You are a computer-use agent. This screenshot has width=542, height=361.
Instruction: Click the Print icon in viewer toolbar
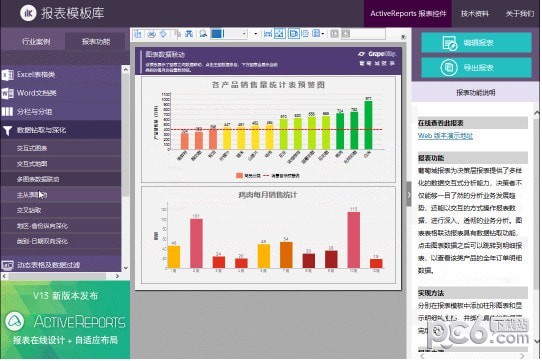point(151,34)
